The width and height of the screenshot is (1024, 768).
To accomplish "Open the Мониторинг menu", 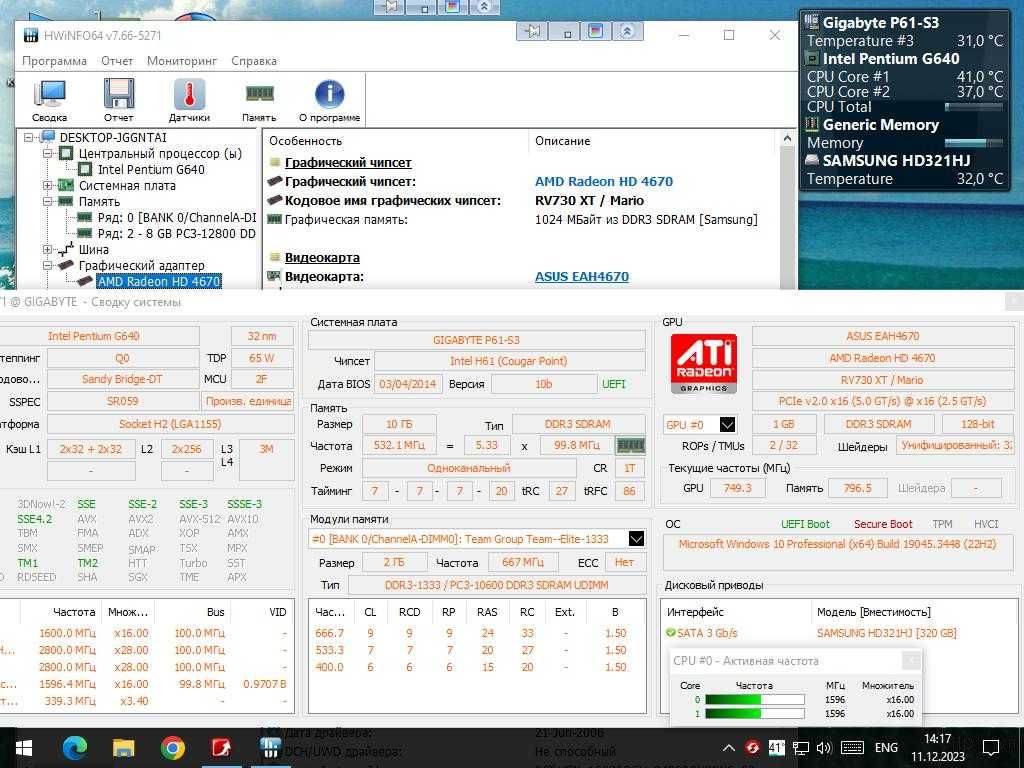I will [182, 61].
